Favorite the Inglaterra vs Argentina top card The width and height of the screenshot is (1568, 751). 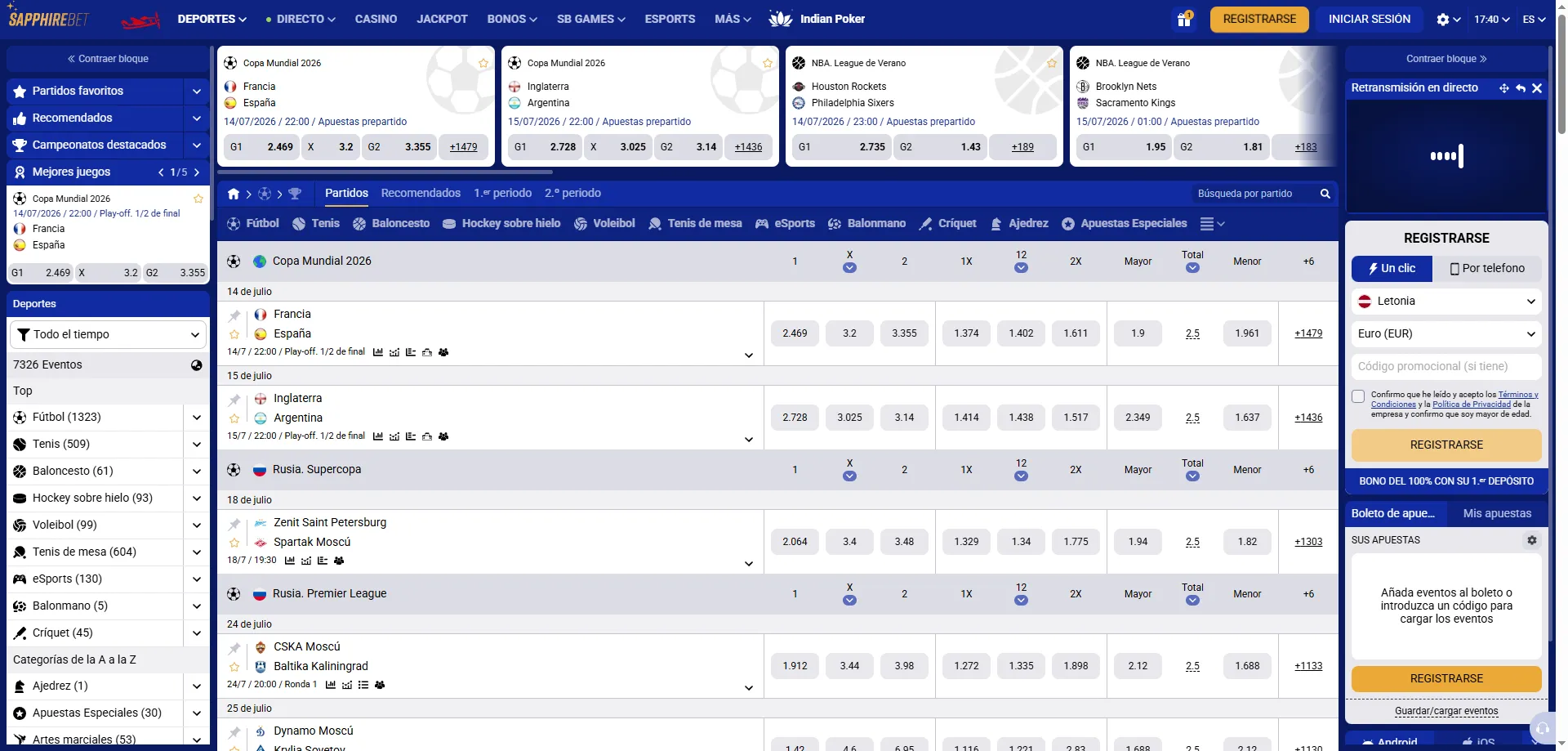(768, 64)
